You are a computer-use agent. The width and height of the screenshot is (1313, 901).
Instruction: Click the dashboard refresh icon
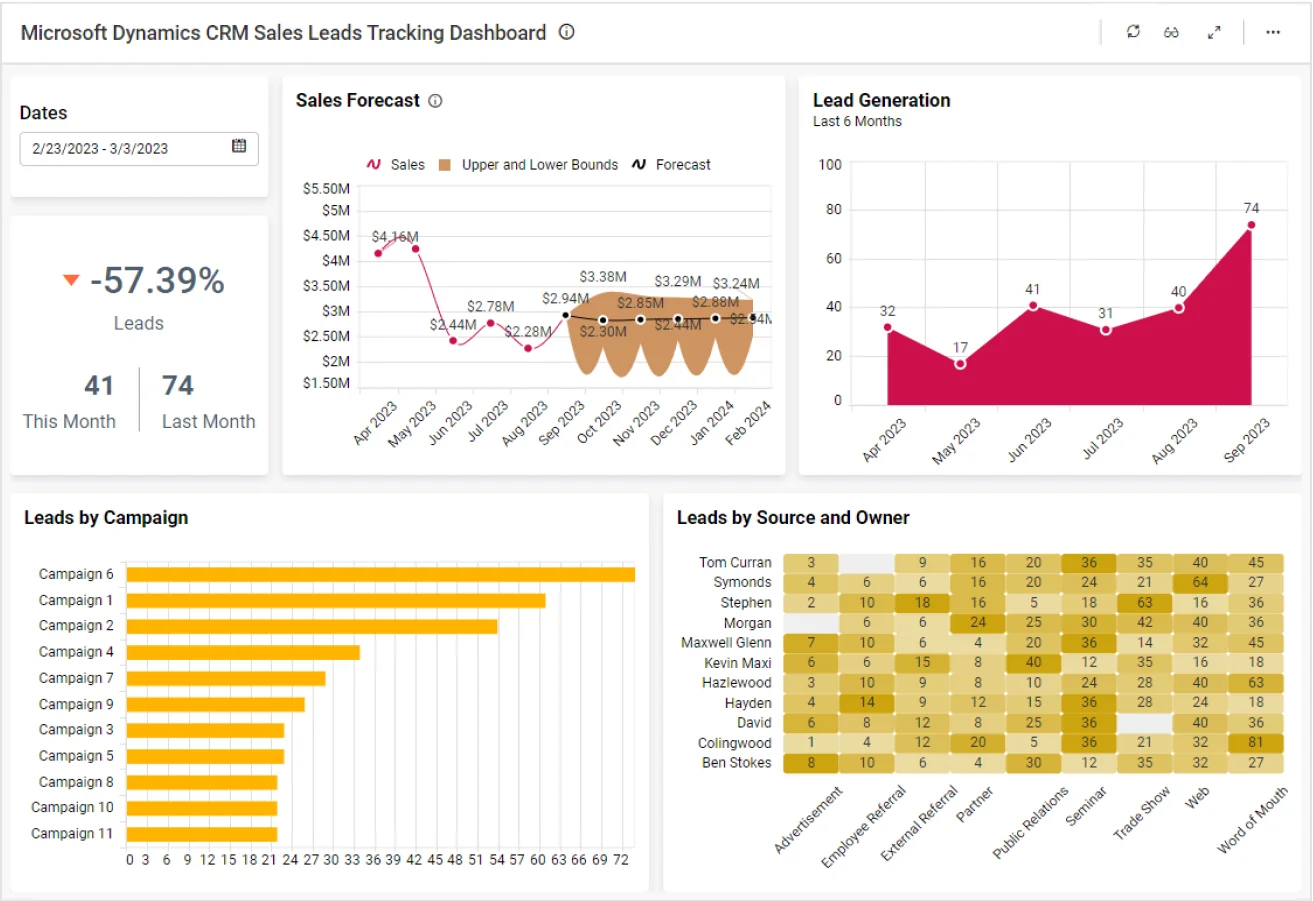coord(1133,32)
